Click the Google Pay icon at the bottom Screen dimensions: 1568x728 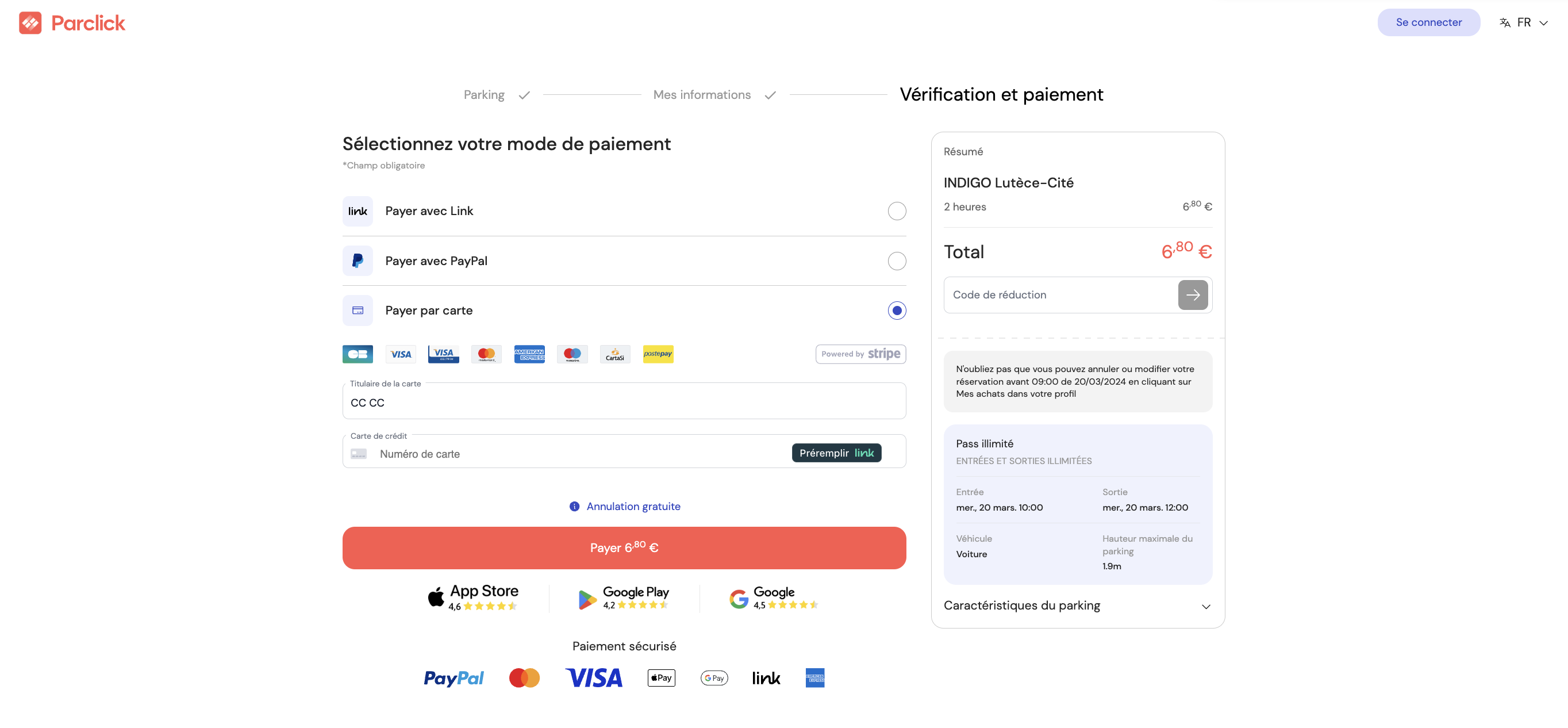[714, 677]
